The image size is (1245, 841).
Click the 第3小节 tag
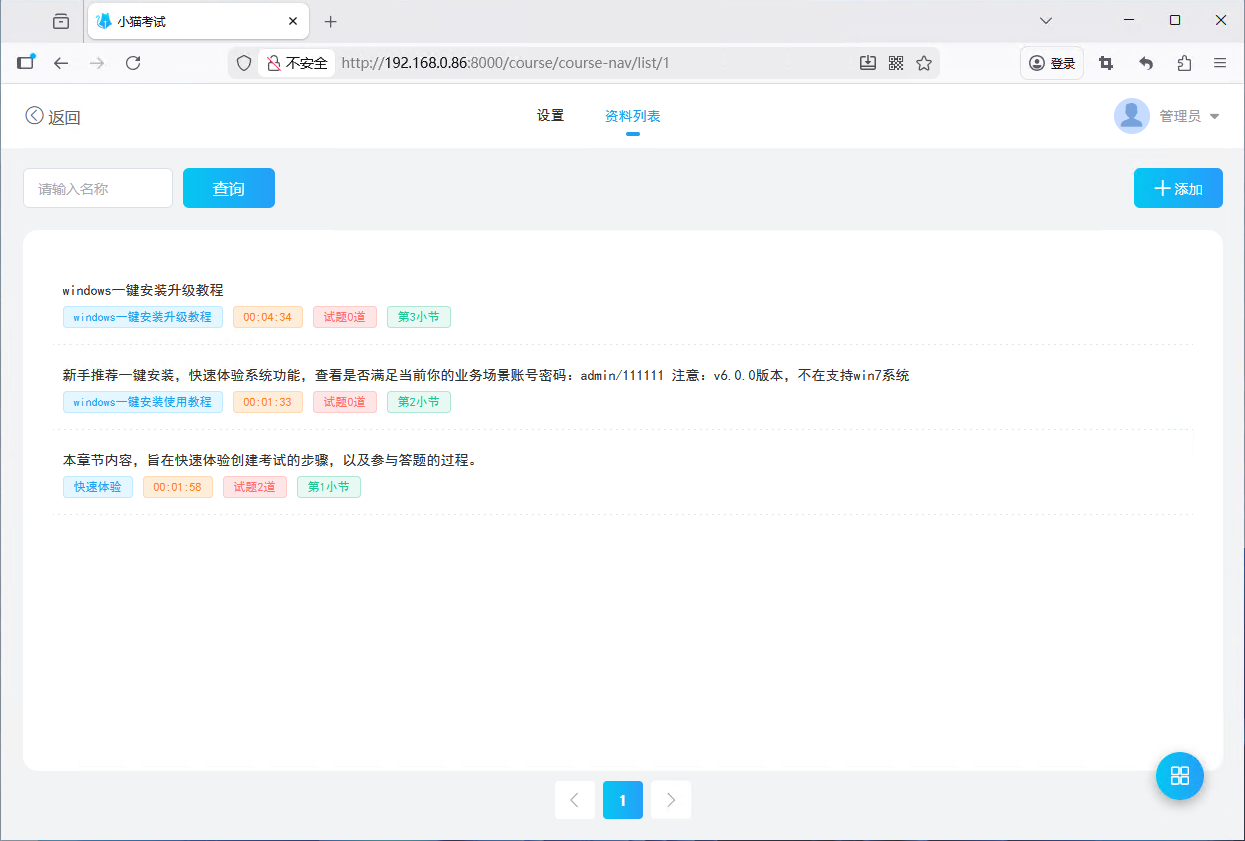(x=419, y=317)
